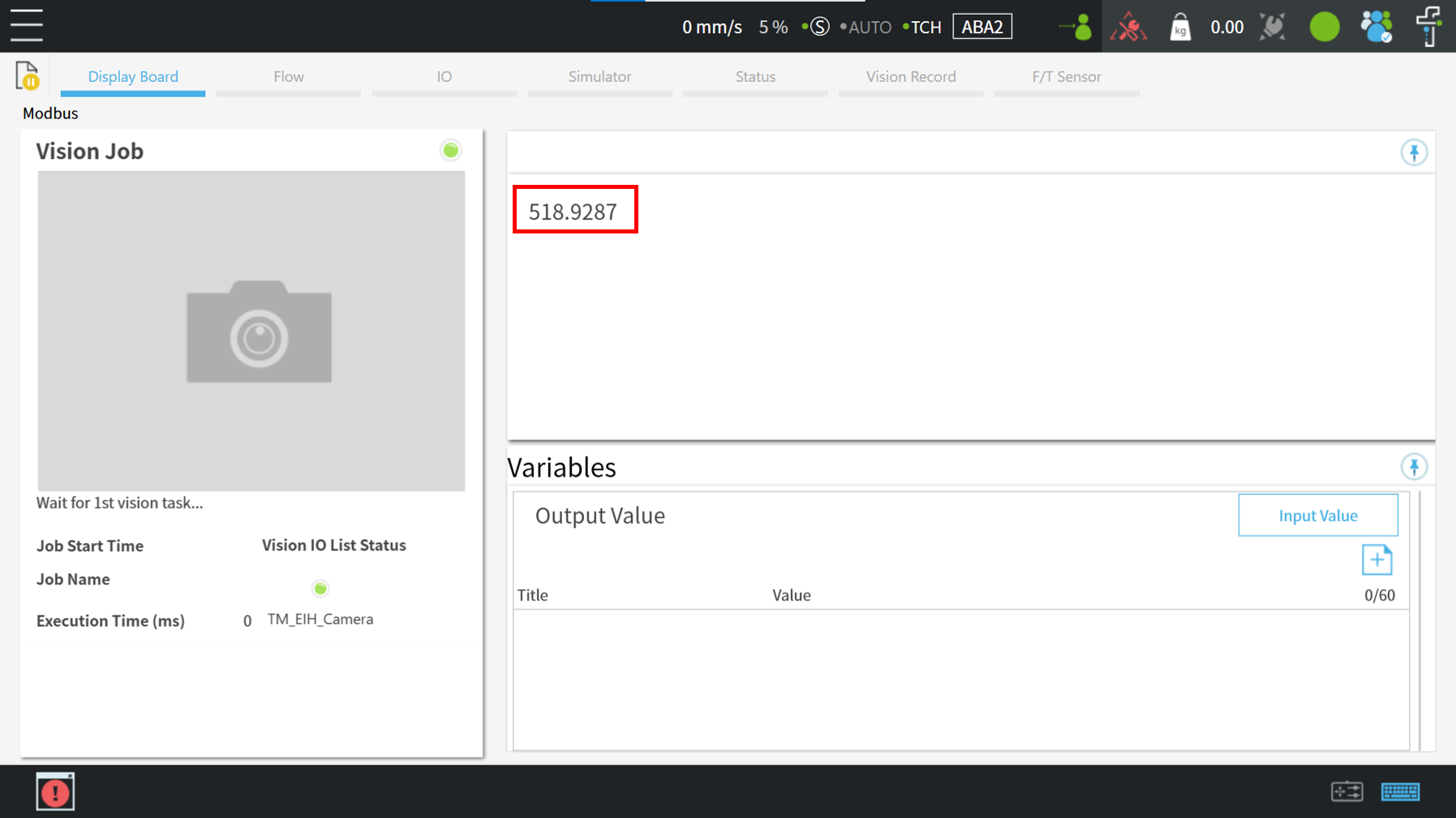Click the 5 % speed indicator
Viewport: 1456px width, 818px height.
click(772, 27)
